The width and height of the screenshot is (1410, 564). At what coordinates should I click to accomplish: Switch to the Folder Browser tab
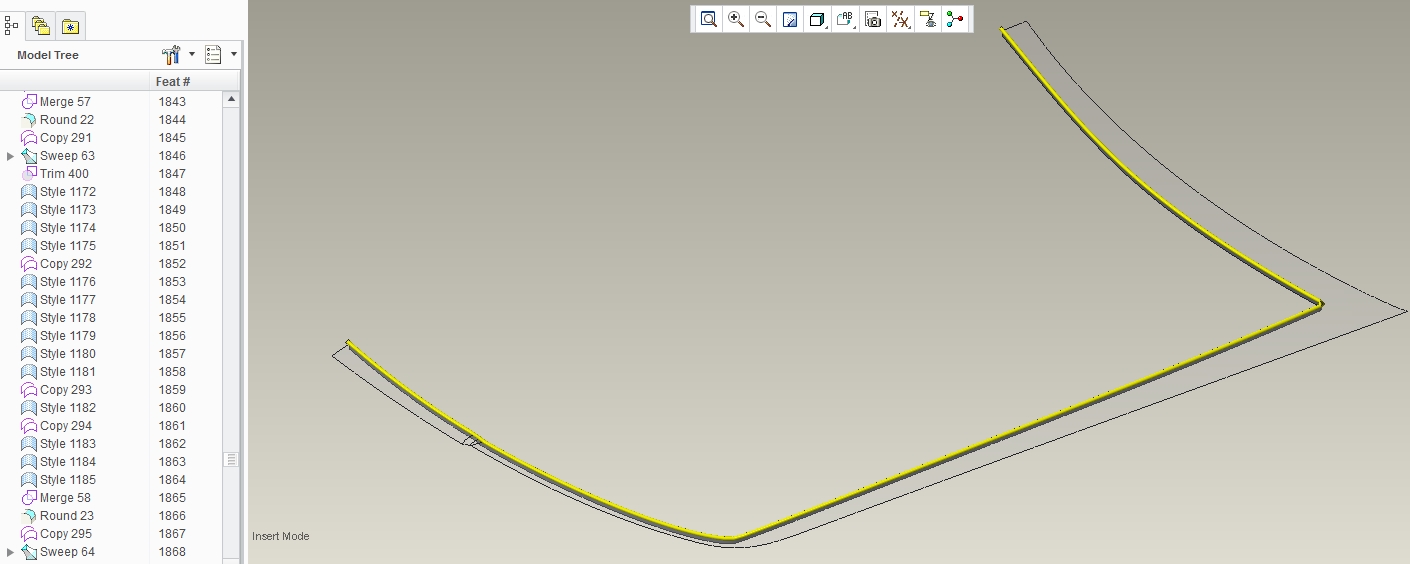pyautogui.click(x=40, y=26)
